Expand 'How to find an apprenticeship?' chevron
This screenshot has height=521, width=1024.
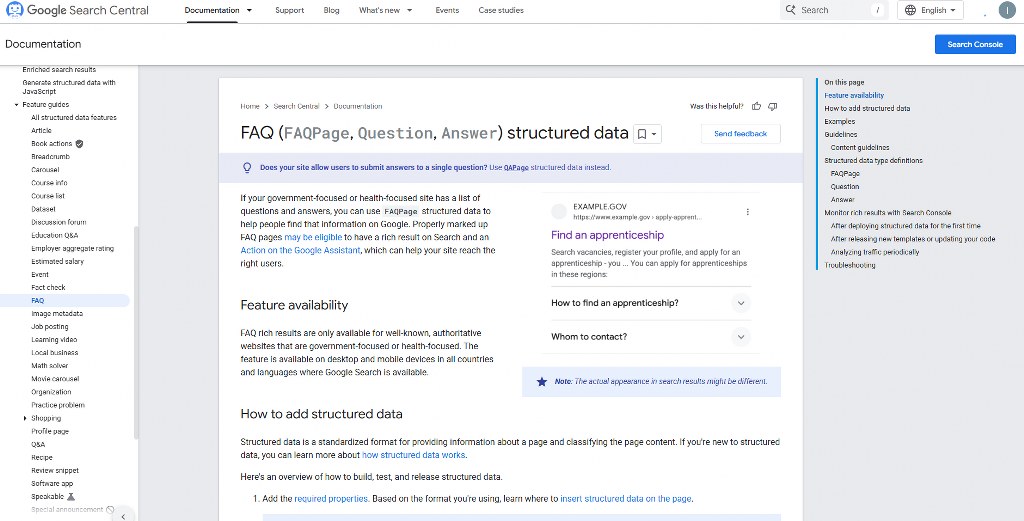[x=740, y=303]
